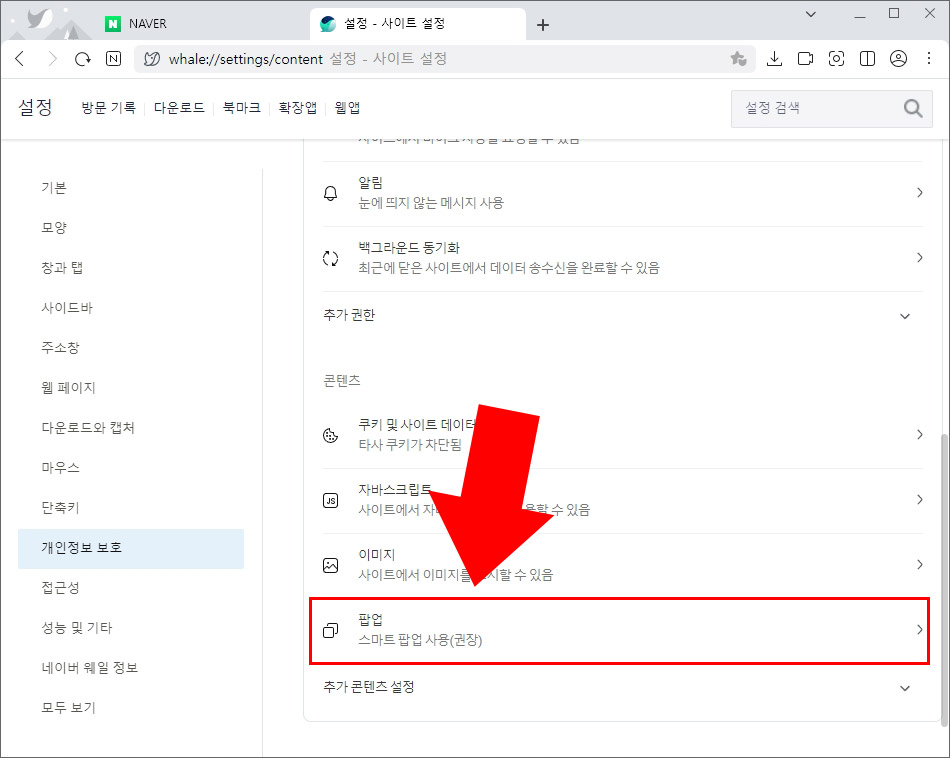Open the Downloads icon in the toolbar
This screenshot has width=950, height=758.
point(774,58)
